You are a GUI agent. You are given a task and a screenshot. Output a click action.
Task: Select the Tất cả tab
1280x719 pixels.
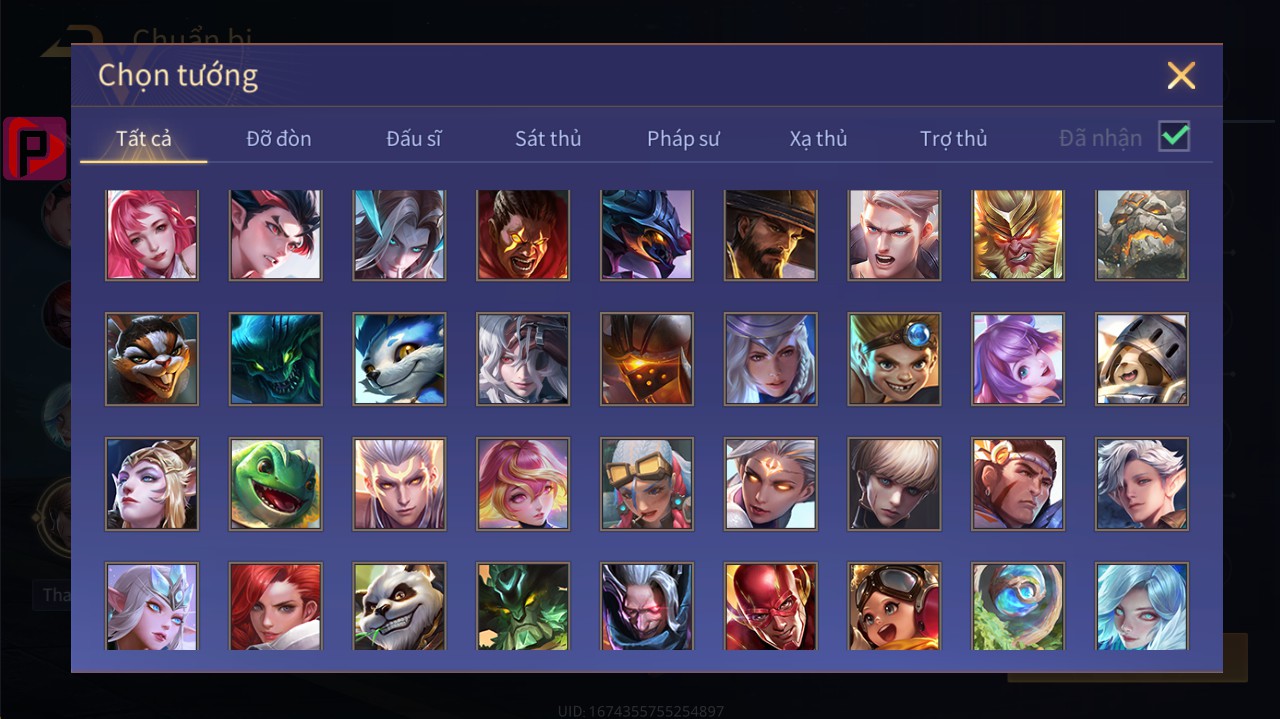click(144, 139)
